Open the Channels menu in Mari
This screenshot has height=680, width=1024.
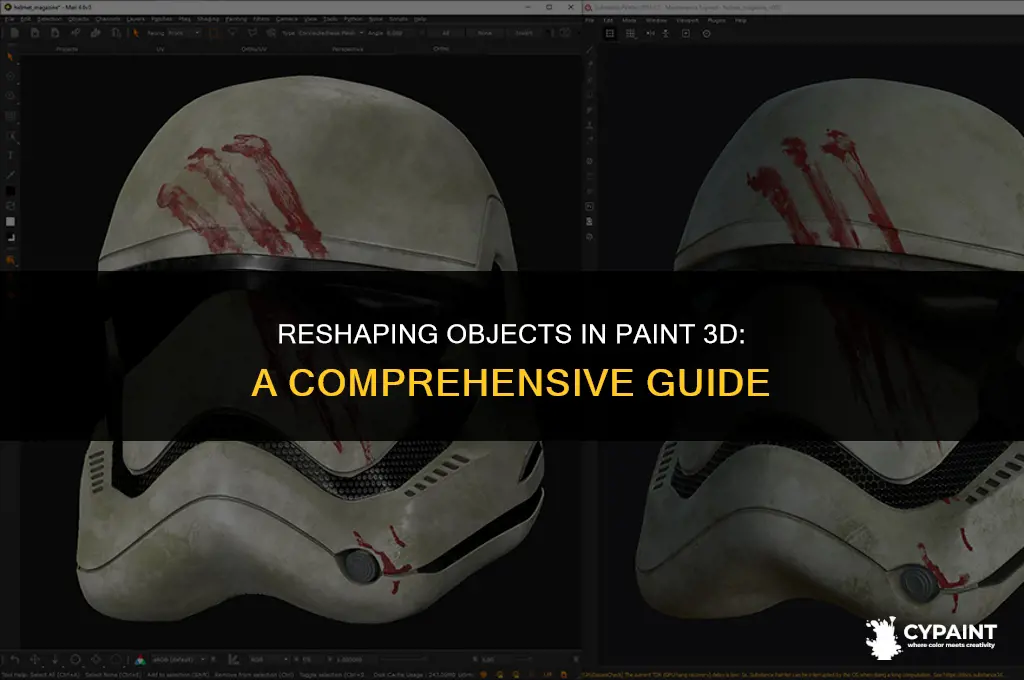108,20
